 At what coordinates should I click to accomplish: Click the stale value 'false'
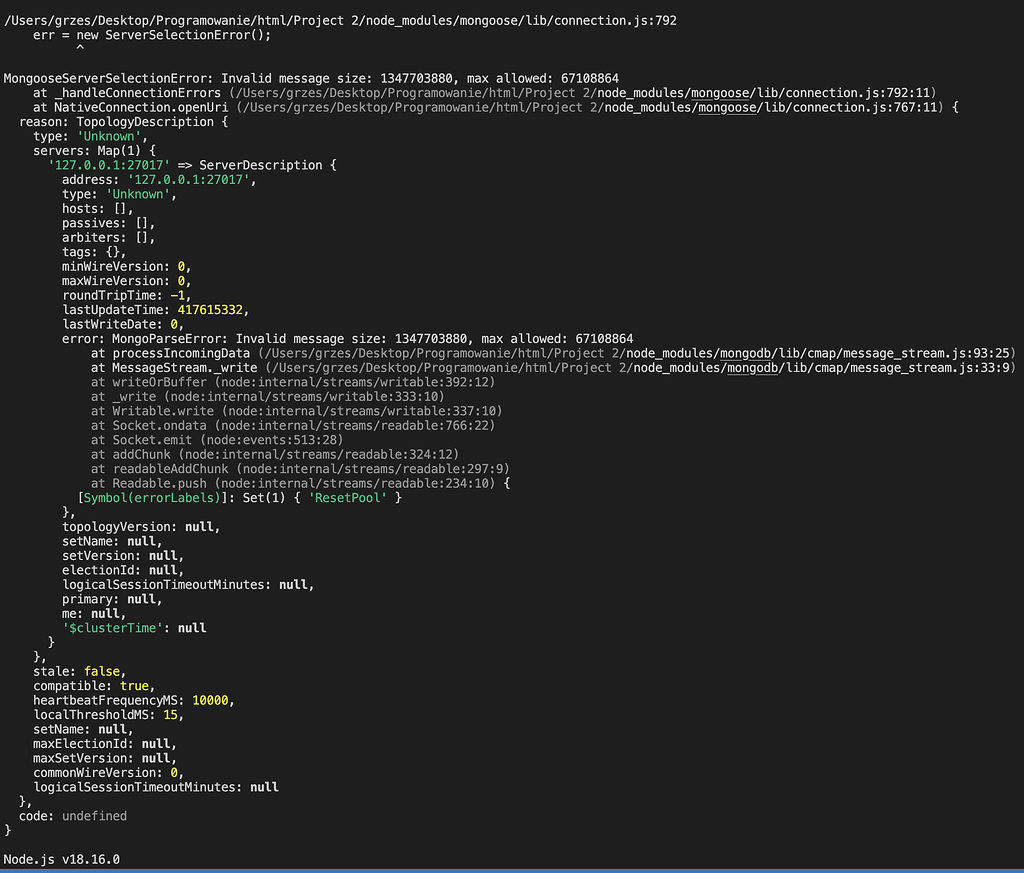(x=102, y=671)
